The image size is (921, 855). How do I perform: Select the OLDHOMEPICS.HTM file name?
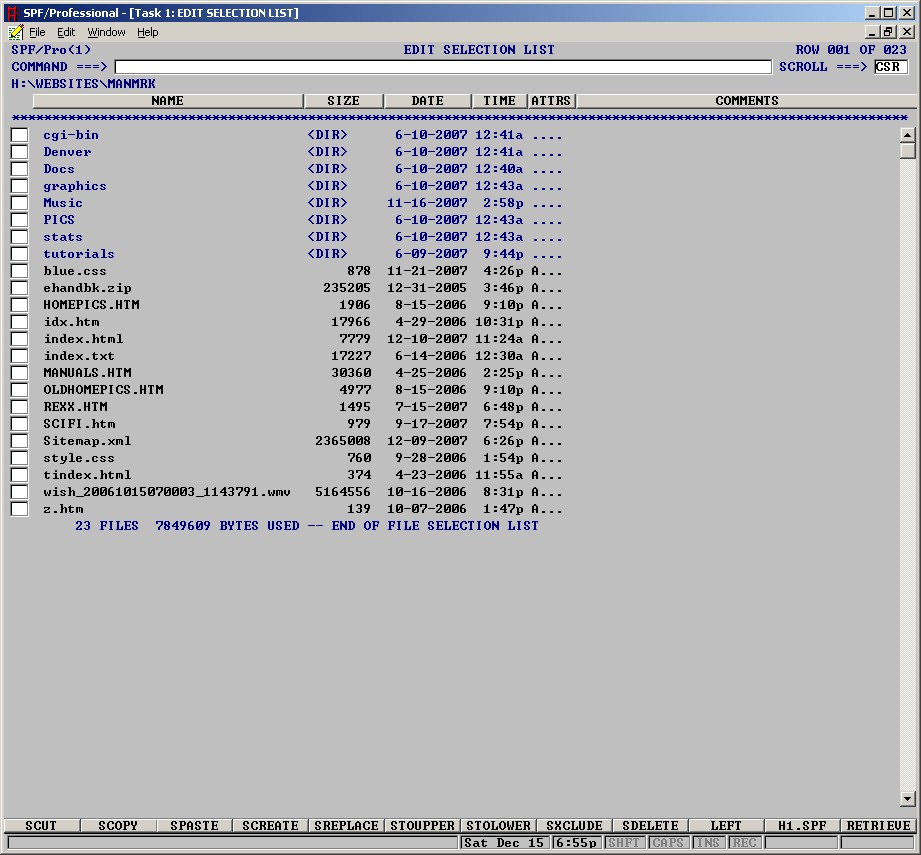pos(103,390)
